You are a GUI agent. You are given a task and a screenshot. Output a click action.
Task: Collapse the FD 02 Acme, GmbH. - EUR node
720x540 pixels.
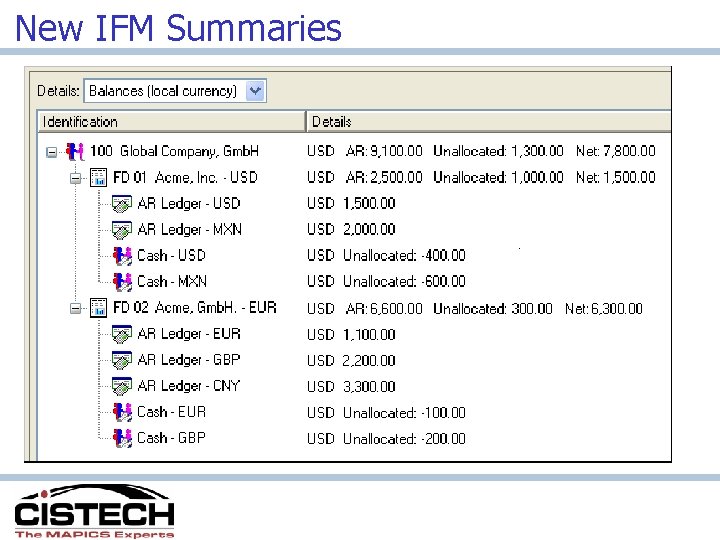pos(75,308)
